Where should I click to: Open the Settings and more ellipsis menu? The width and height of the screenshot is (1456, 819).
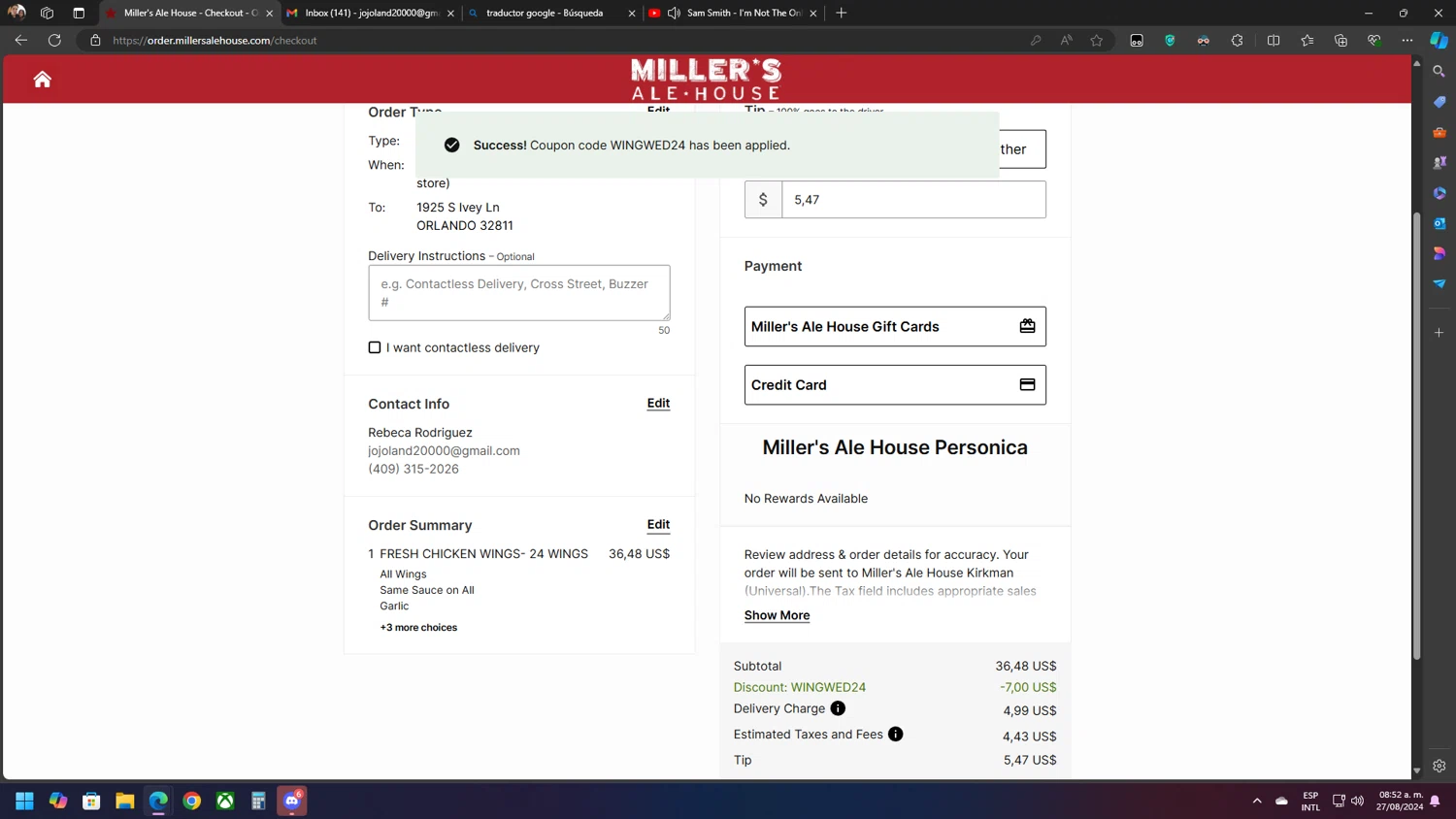click(1407, 40)
